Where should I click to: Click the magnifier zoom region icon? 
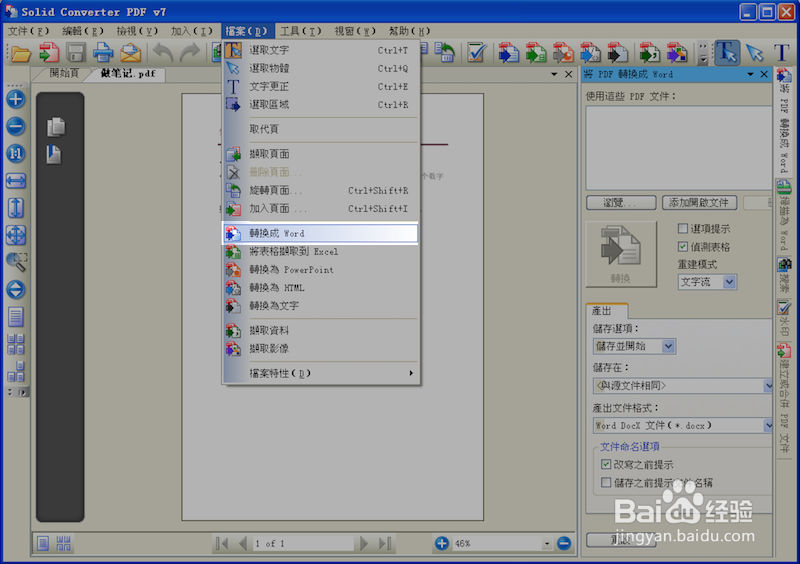[17, 262]
